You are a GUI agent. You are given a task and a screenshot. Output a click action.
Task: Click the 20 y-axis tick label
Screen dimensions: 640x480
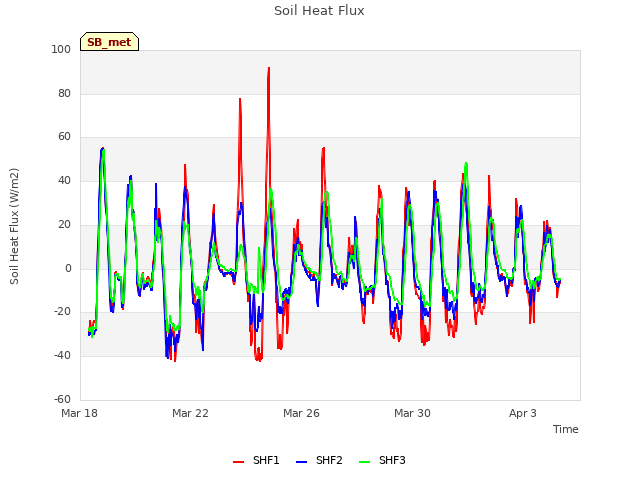tap(64, 224)
